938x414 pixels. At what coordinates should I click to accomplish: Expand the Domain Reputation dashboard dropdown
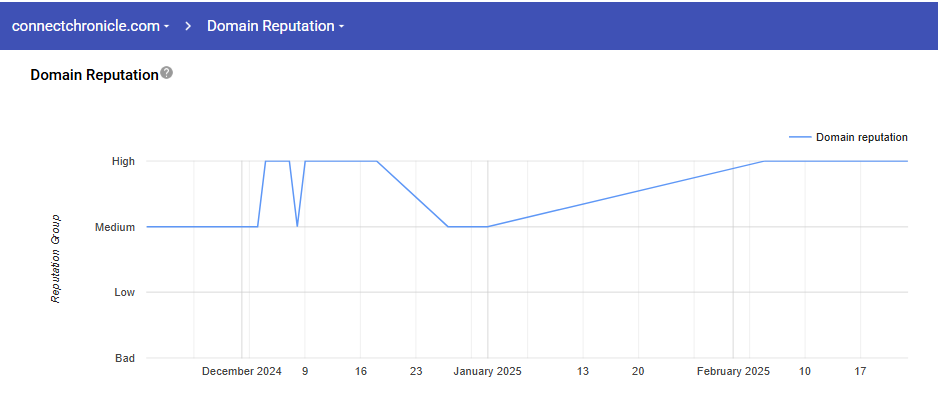point(275,26)
